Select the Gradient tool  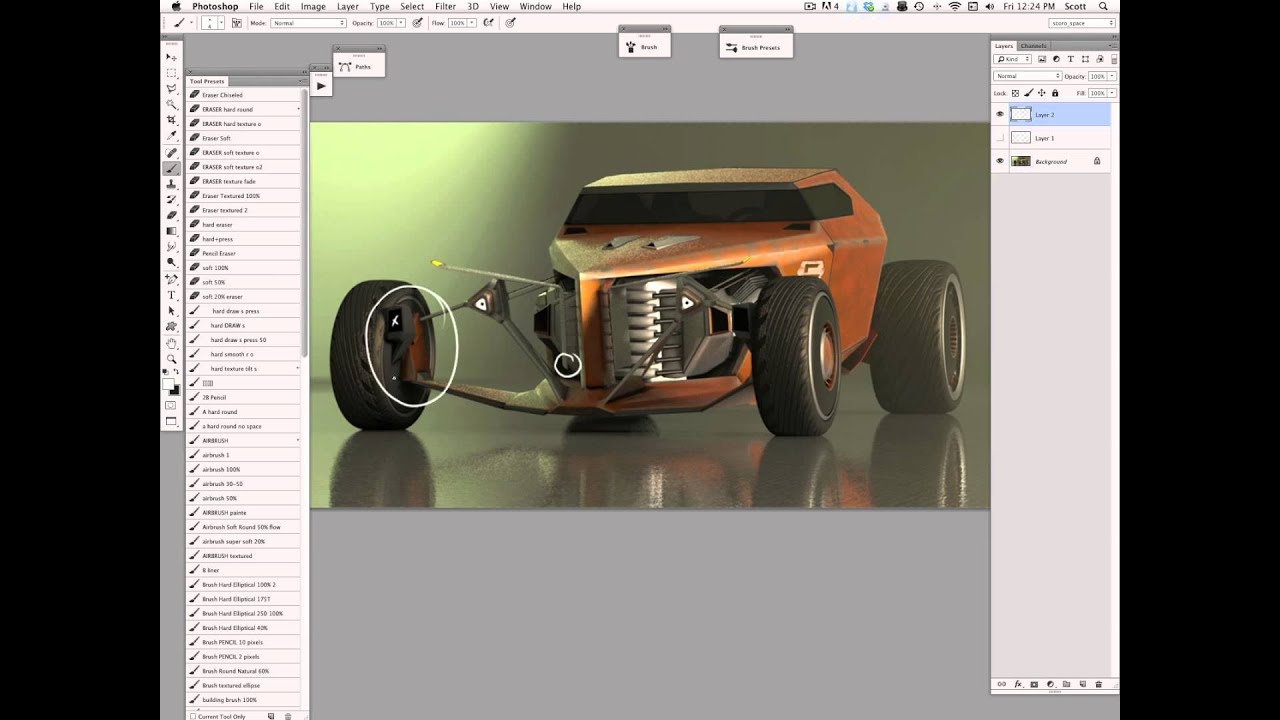click(171, 231)
